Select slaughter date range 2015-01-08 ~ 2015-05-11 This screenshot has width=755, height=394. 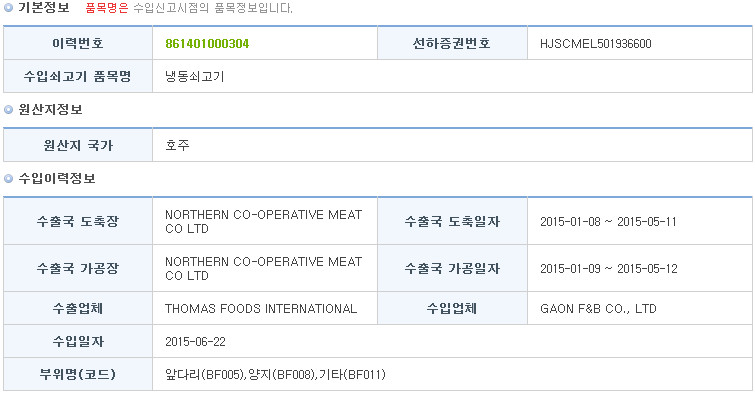point(608,222)
